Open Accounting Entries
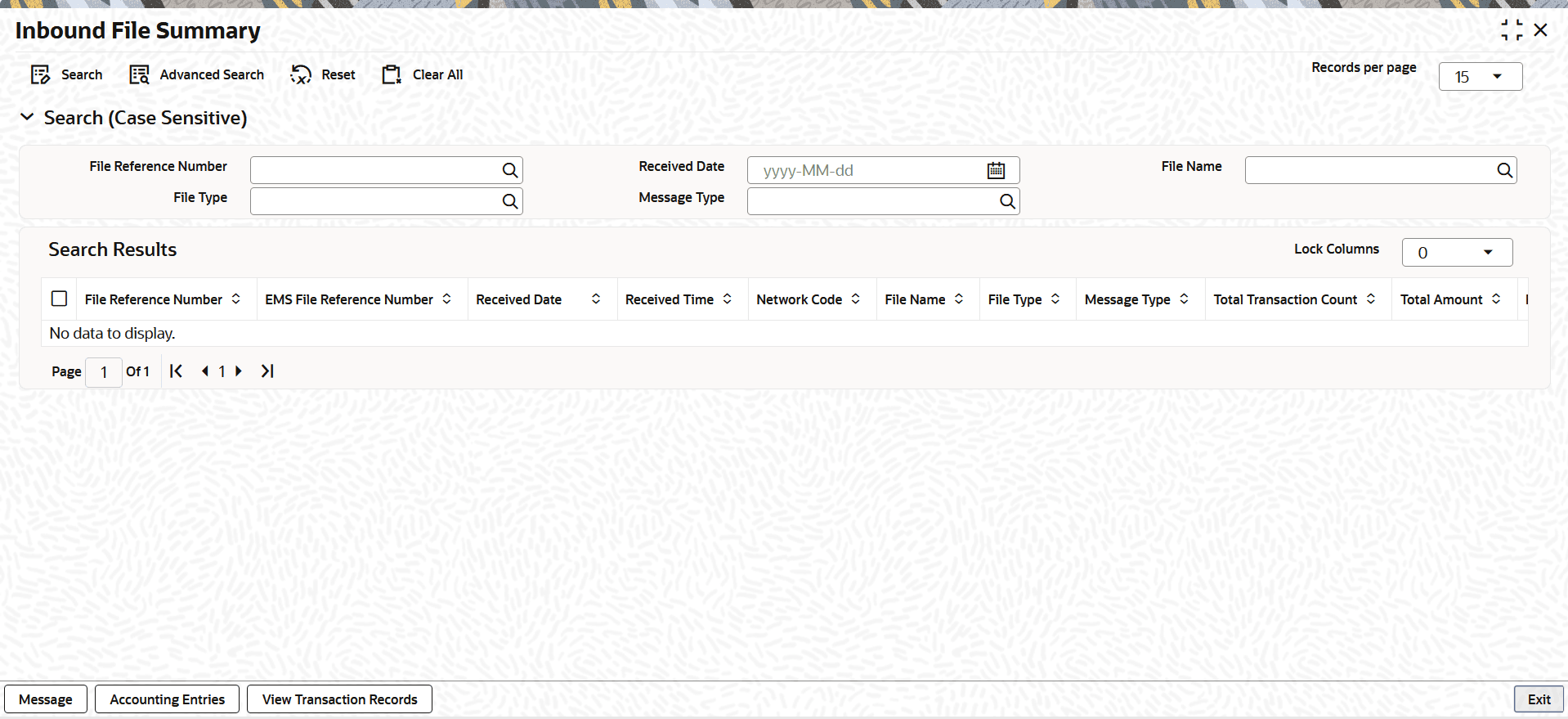This screenshot has height=719, width=1568. pos(168,699)
